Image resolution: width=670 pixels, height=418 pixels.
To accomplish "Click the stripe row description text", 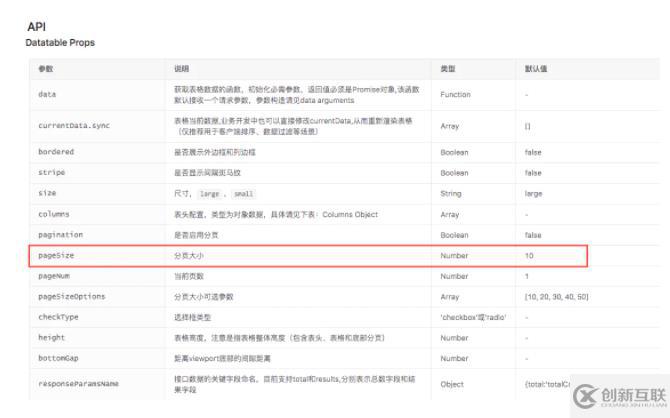I will click(207, 173).
